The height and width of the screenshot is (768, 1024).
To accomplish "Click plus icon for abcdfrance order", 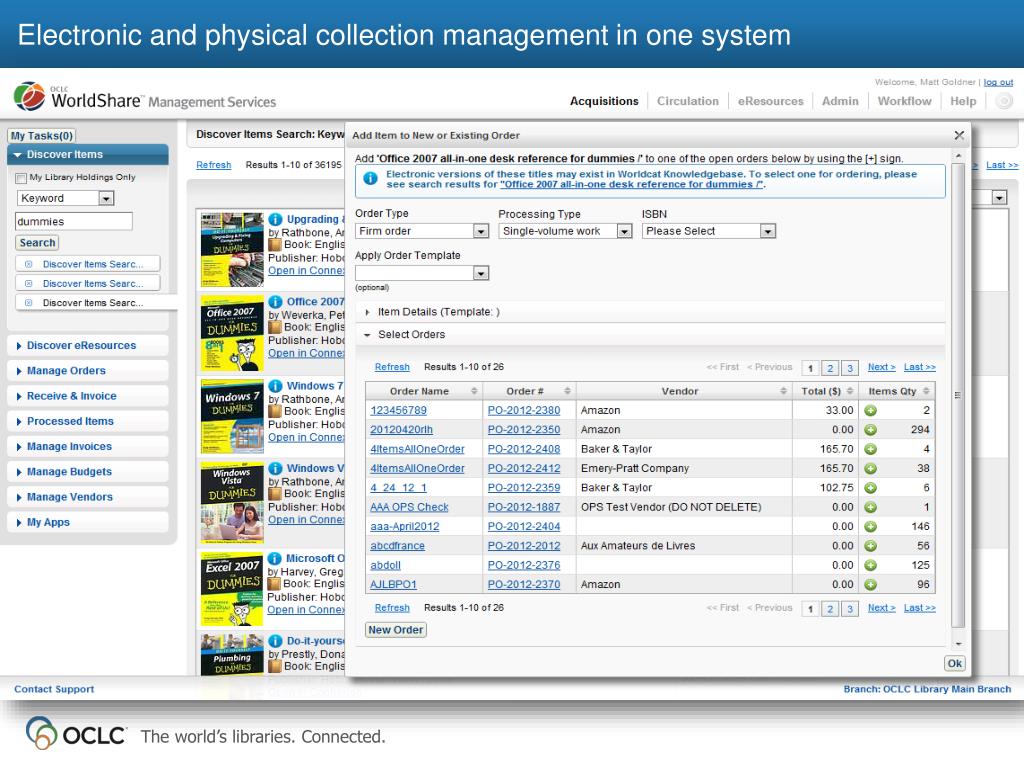I will (871, 546).
